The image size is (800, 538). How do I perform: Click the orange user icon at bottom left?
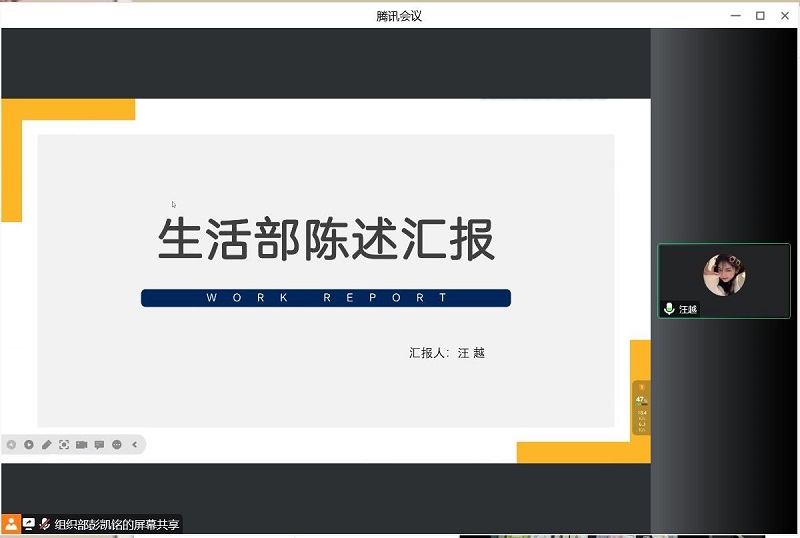[10, 524]
